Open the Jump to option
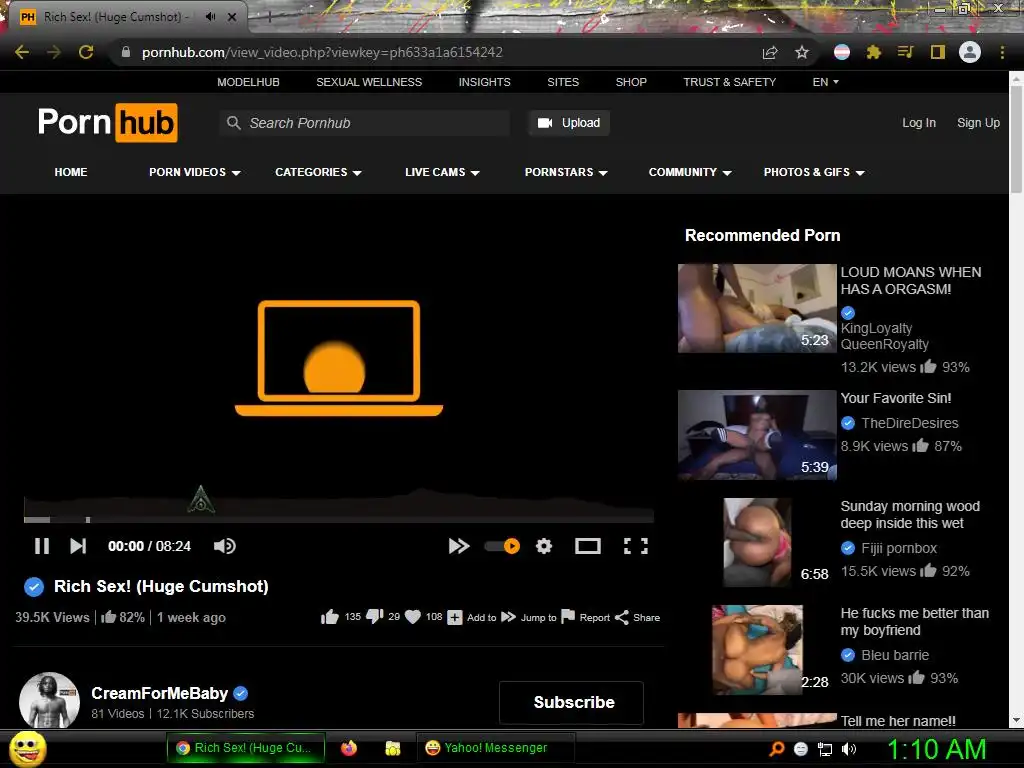The height and width of the screenshot is (768, 1024). tap(528, 617)
